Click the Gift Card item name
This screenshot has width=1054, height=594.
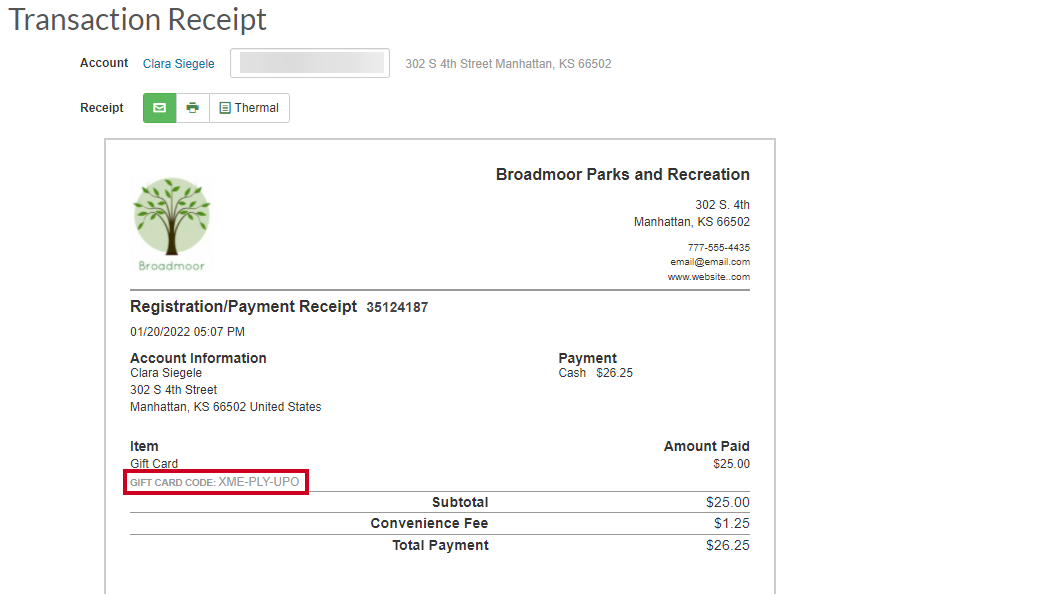[154, 464]
